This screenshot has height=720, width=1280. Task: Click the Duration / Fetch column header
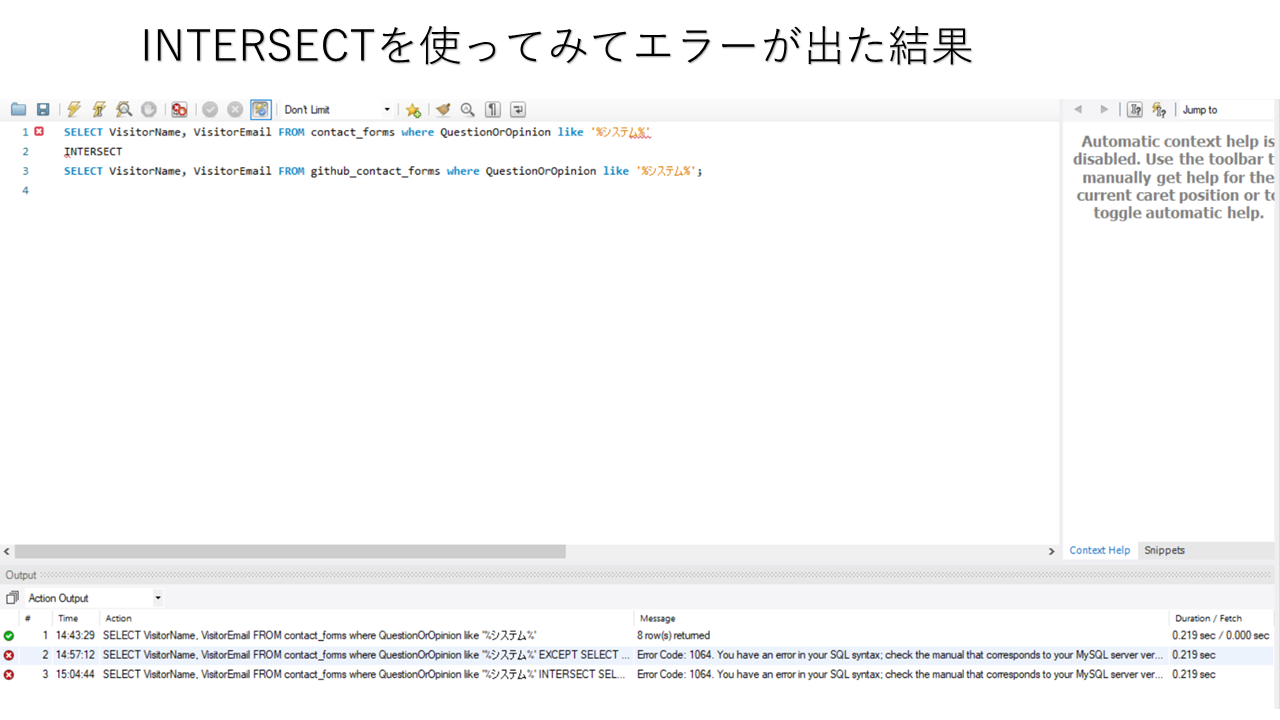(x=1222, y=618)
